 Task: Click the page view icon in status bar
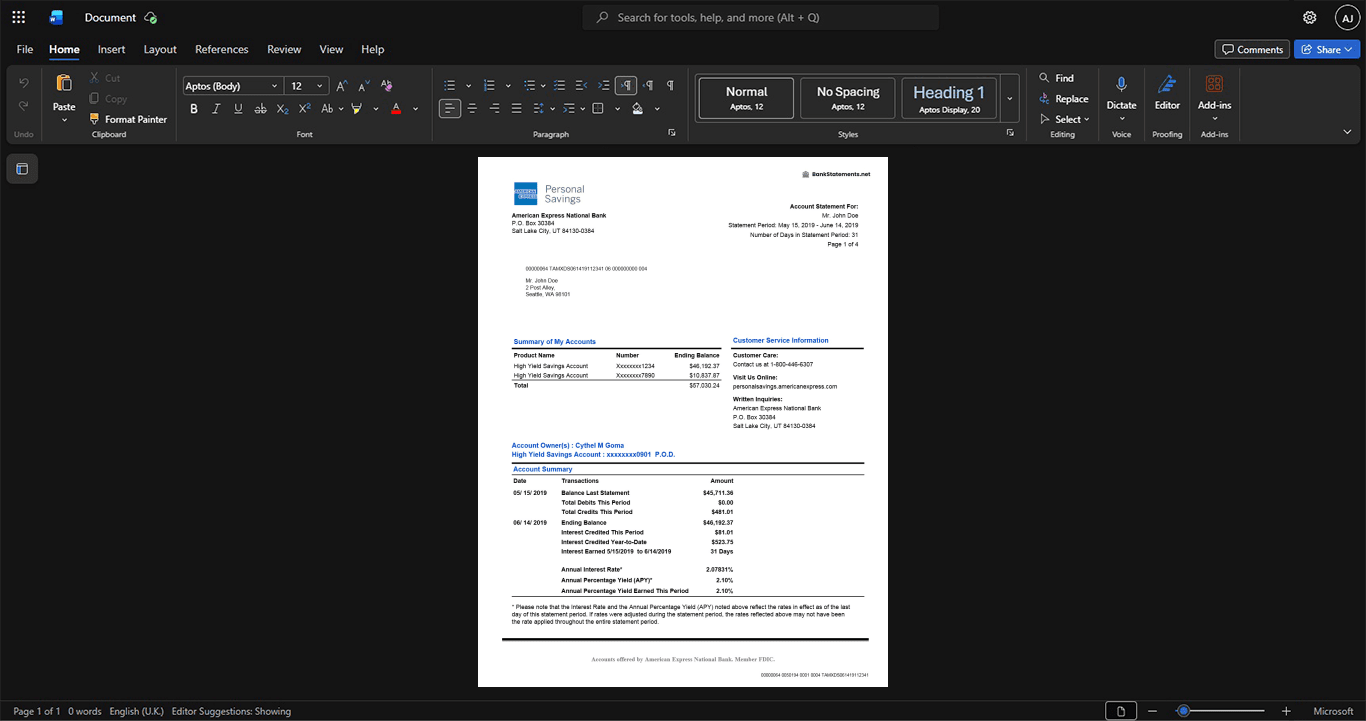coord(1121,711)
